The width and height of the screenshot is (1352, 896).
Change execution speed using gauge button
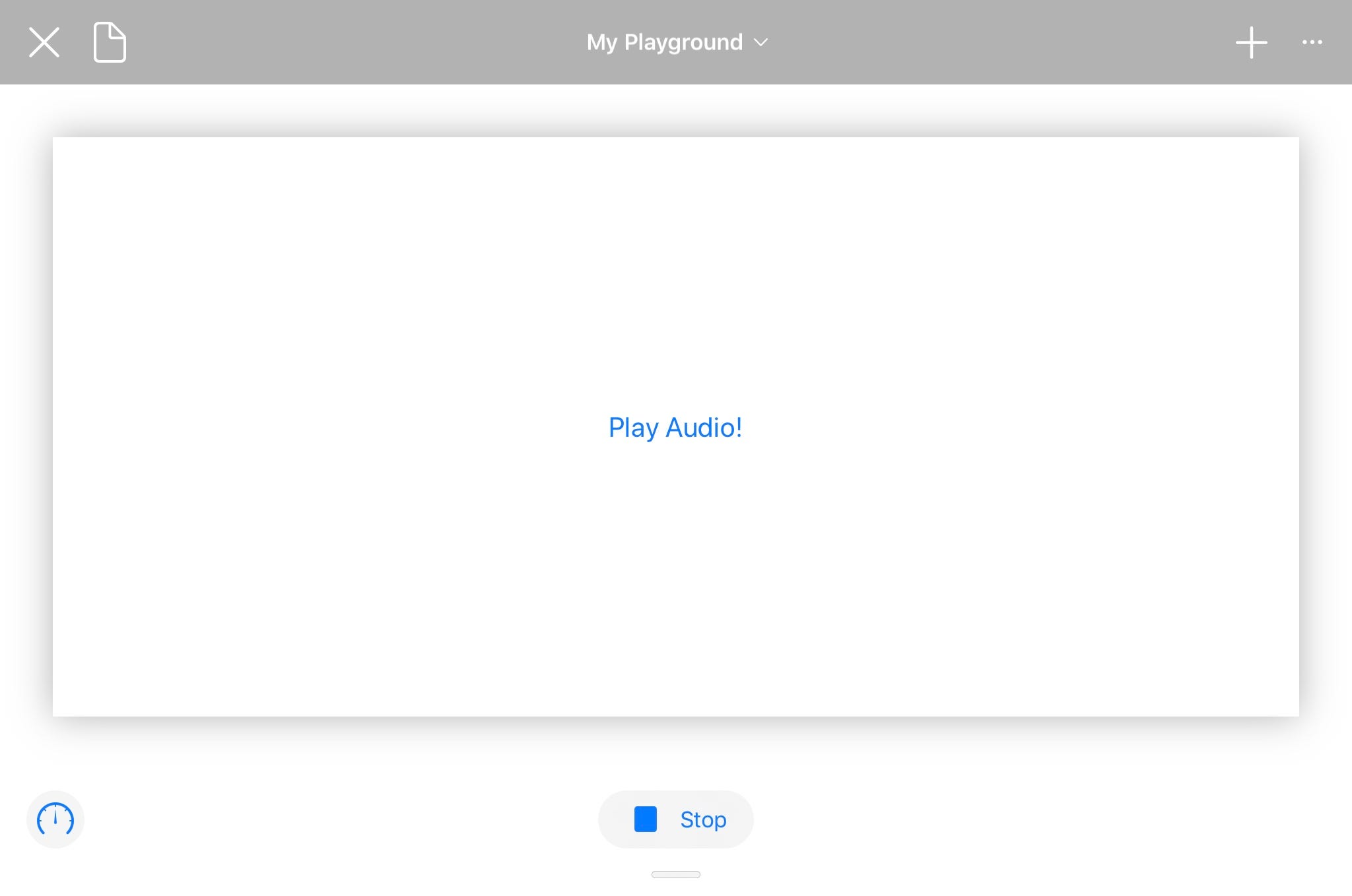(55, 819)
